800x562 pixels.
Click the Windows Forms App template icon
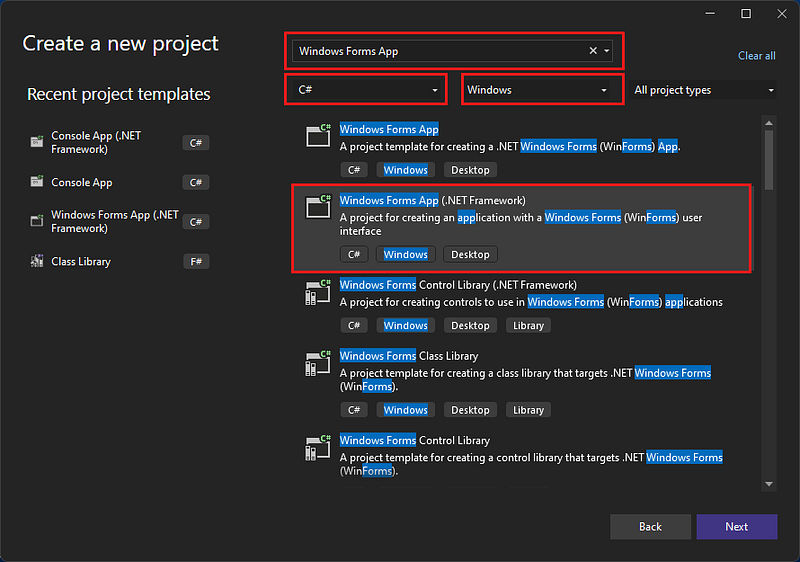[318, 136]
